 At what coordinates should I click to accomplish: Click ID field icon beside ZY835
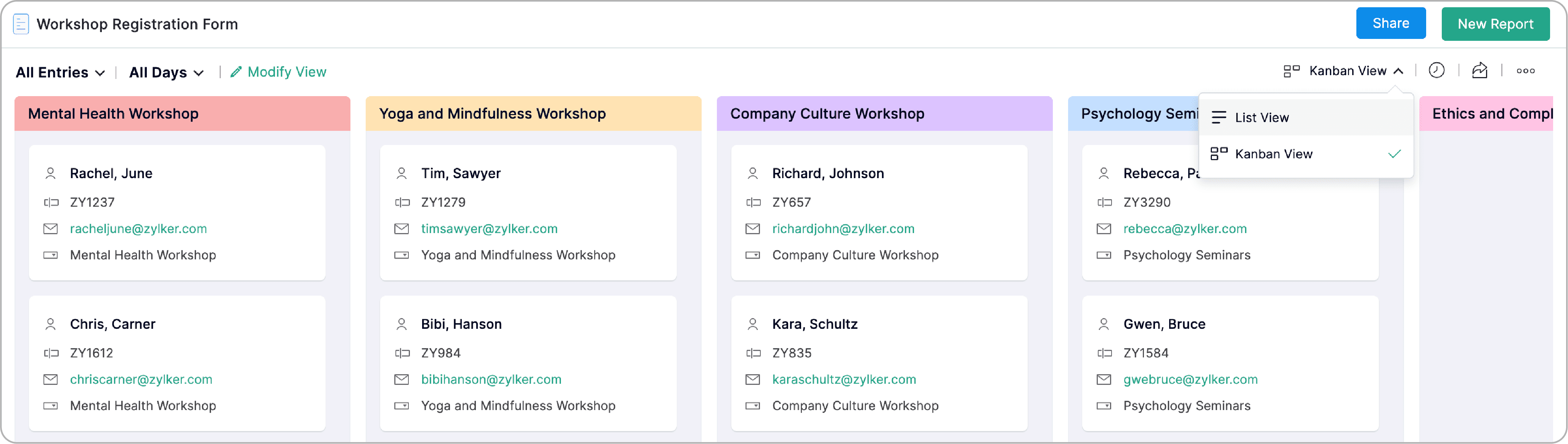point(753,353)
